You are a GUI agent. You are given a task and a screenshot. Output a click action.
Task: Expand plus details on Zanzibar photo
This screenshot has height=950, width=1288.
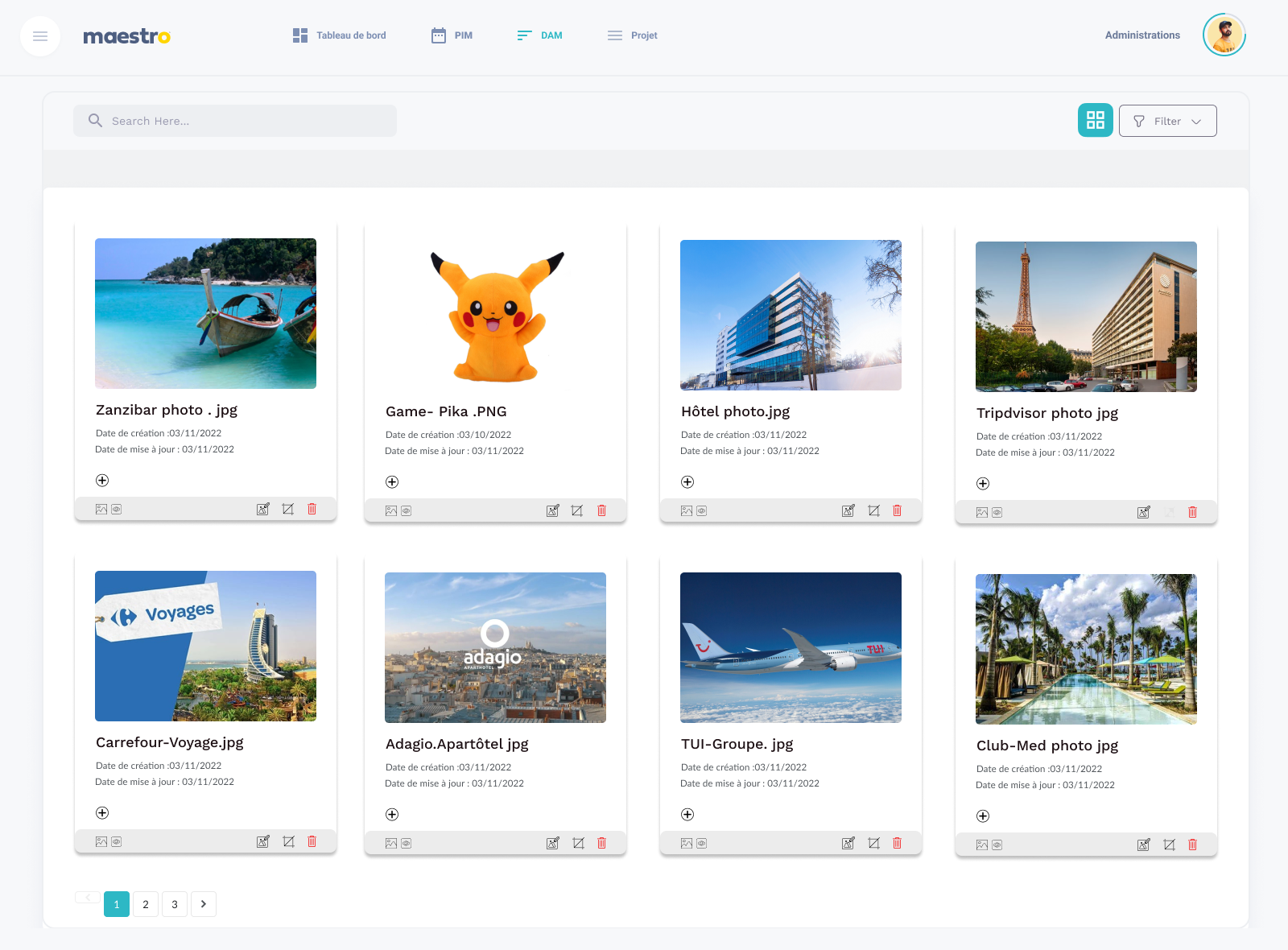(x=102, y=480)
